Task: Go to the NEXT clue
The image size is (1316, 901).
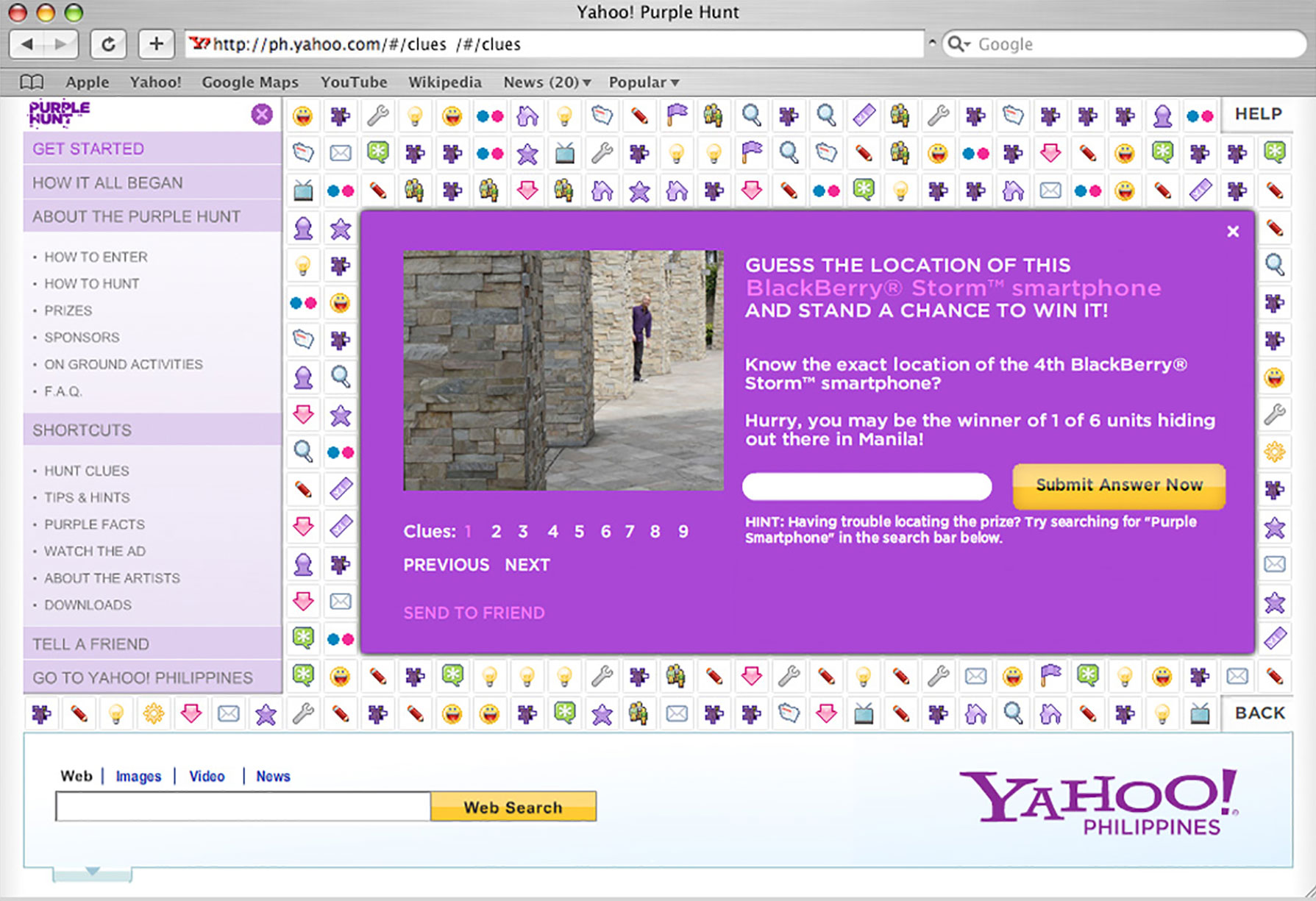Action: coord(527,565)
